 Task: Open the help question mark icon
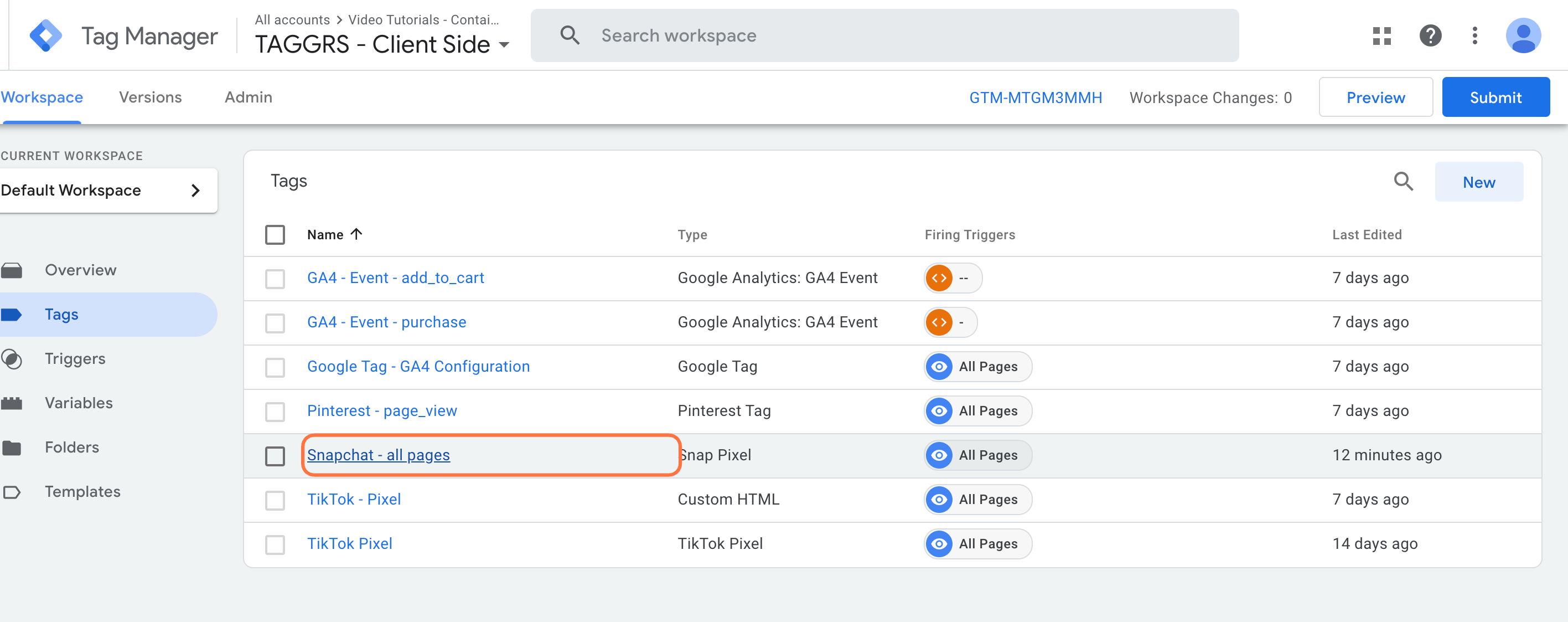1430,36
